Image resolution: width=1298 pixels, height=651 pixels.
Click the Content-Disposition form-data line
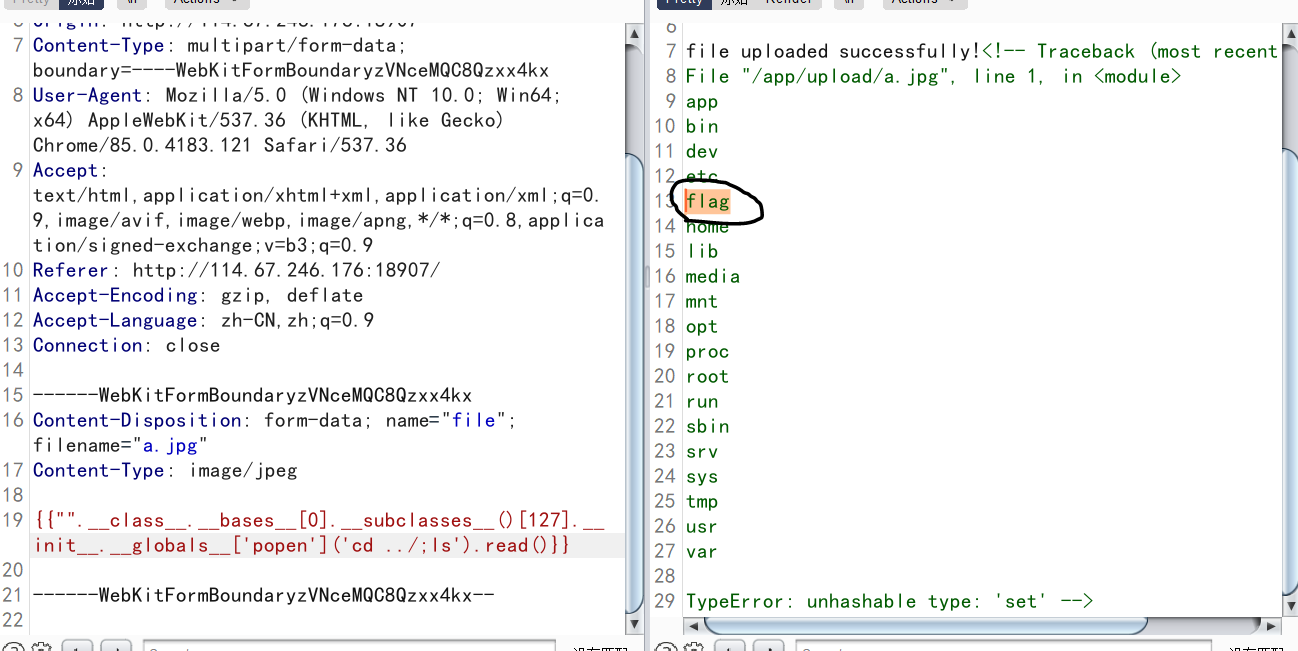pos(275,420)
